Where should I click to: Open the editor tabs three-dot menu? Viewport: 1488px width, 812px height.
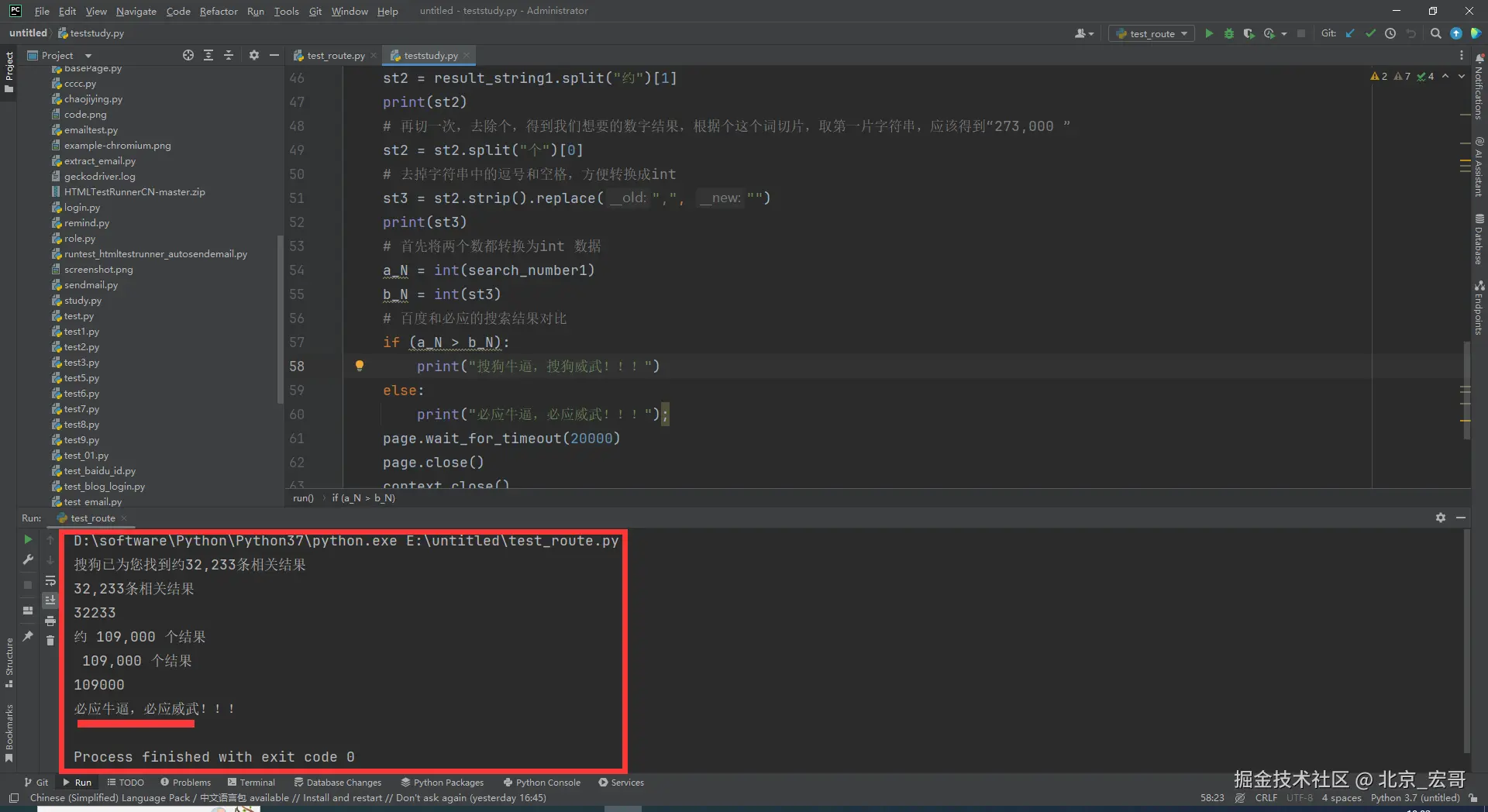[1462, 55]
